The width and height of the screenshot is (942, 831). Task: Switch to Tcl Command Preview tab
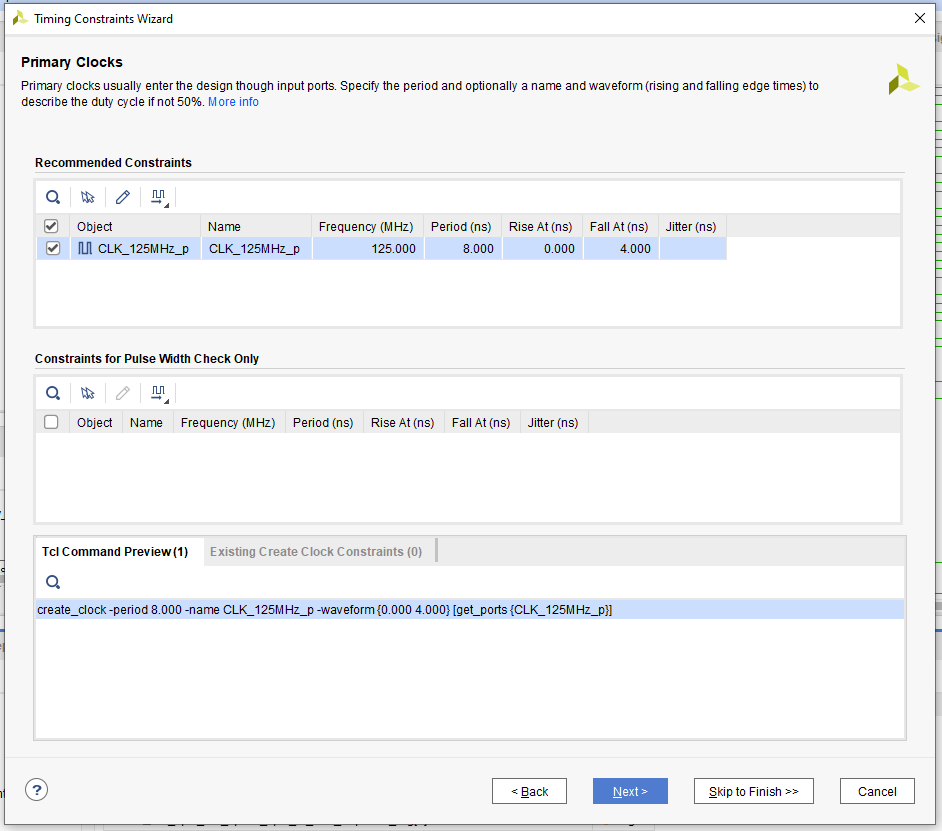(x=115, y=552)
